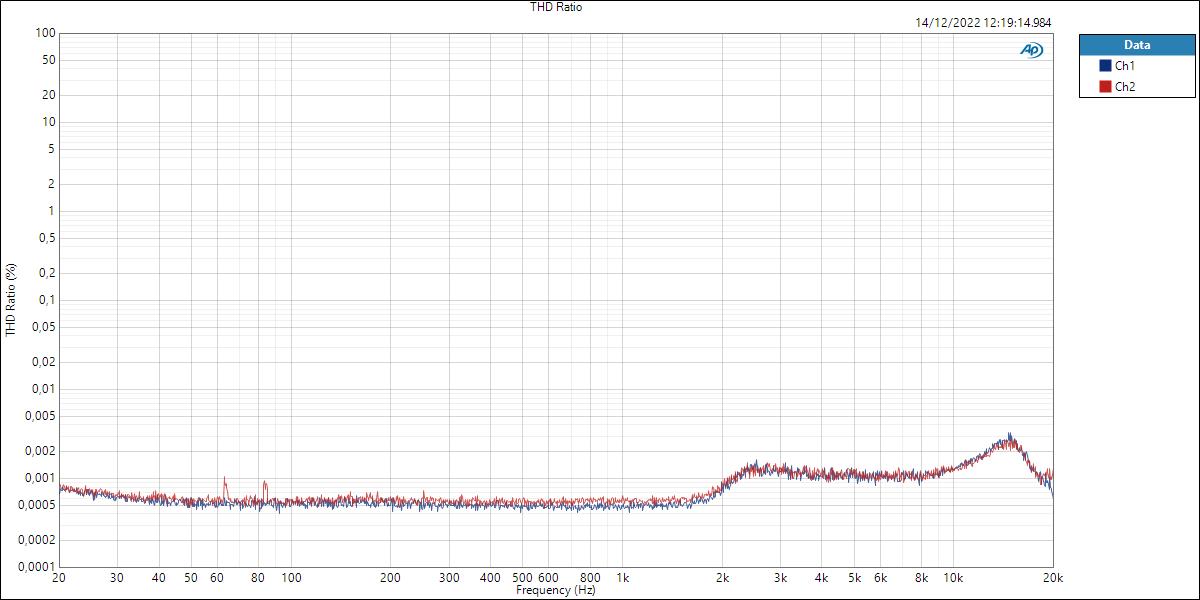Open the THD Ratio graph title
This screenshot has height=600, width=1200.
click(x=554, y=7)
